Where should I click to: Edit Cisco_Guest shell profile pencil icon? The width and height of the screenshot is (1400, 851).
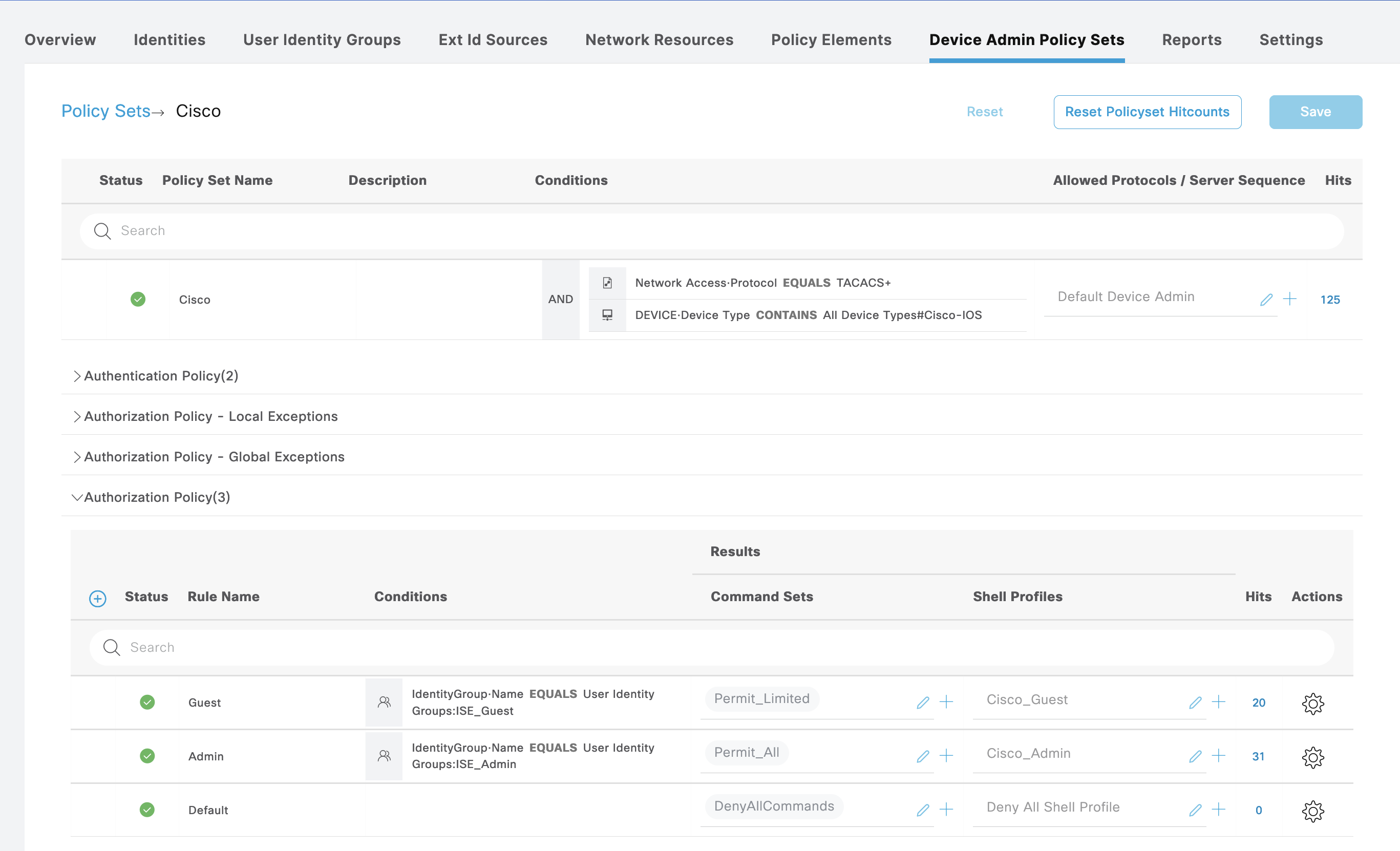point(1196,703)
